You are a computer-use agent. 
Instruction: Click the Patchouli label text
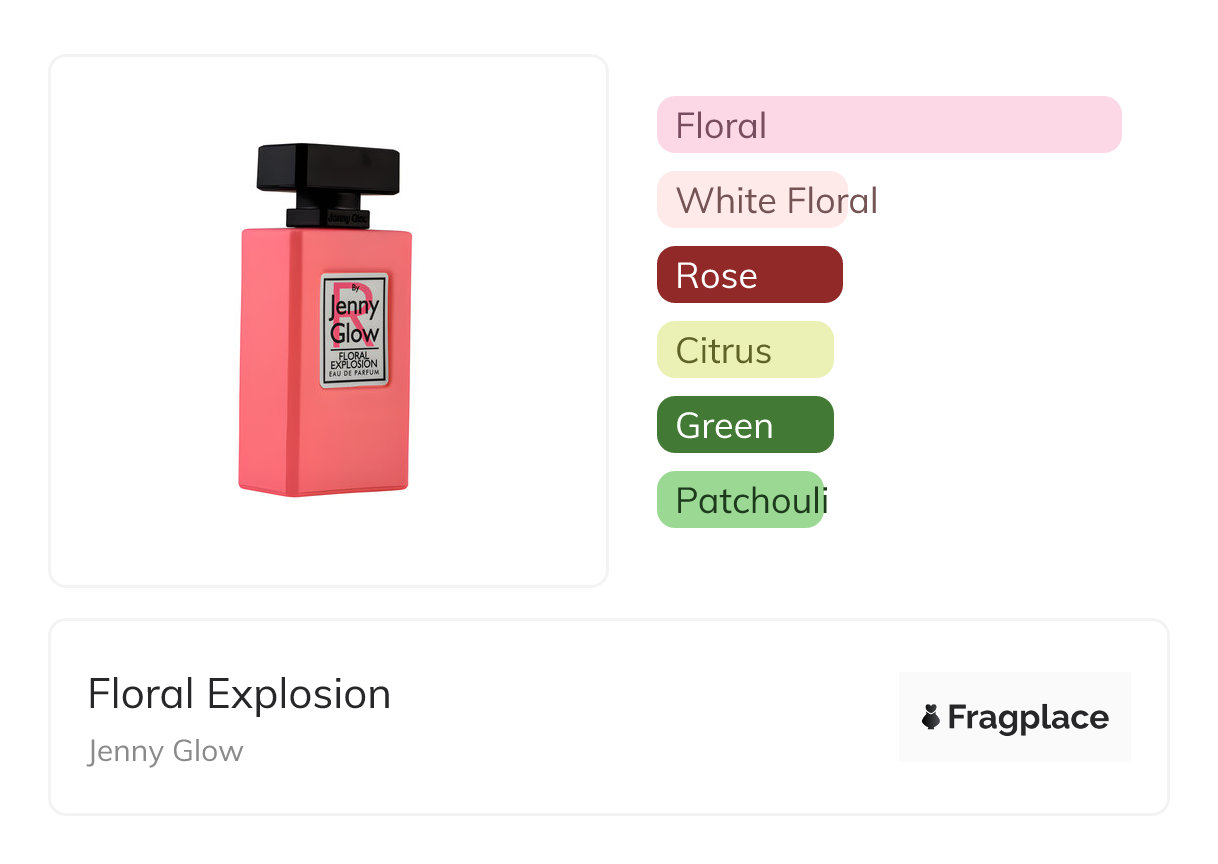point(751,500)
